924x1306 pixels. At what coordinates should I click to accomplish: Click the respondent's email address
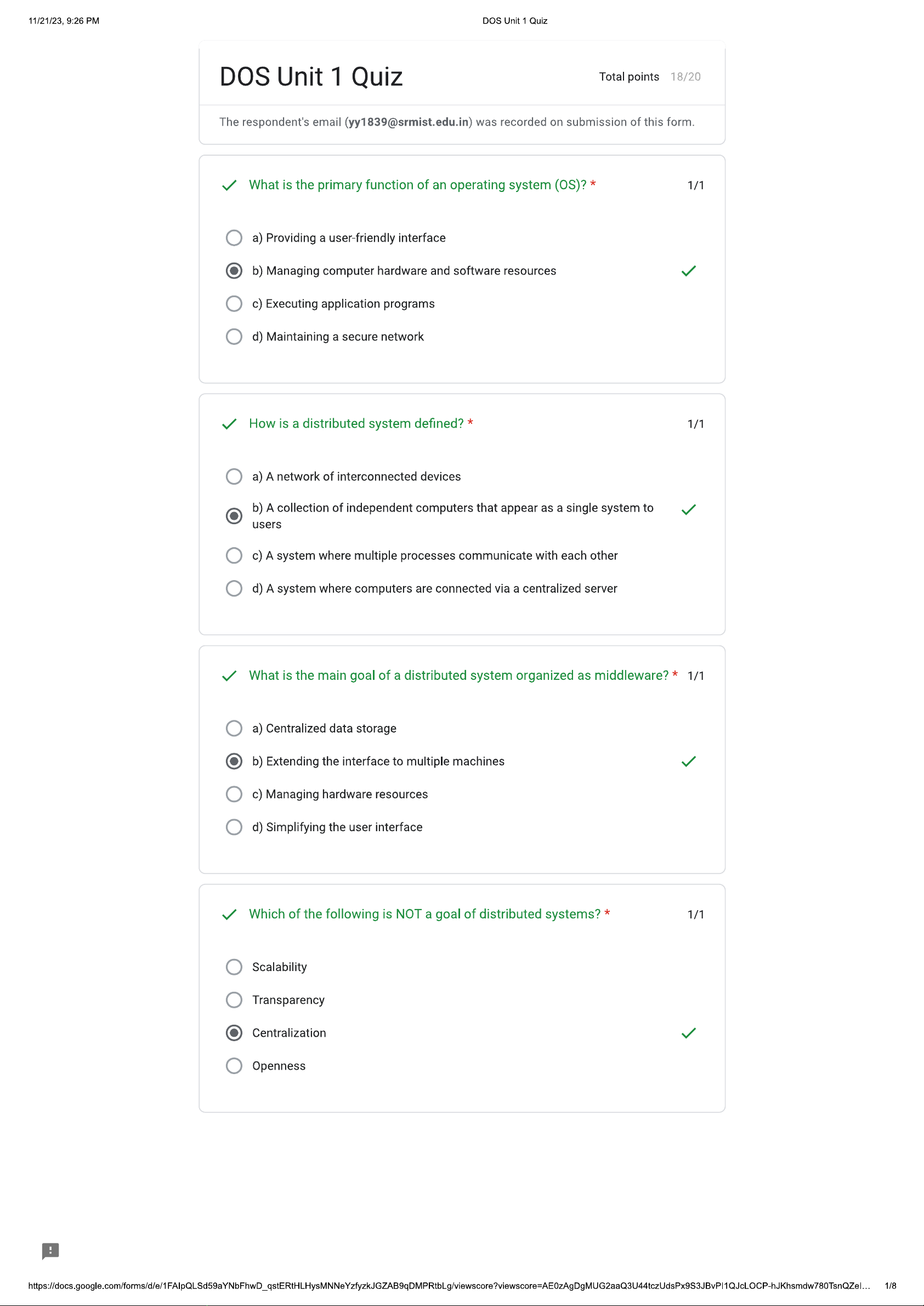(408, 122)
